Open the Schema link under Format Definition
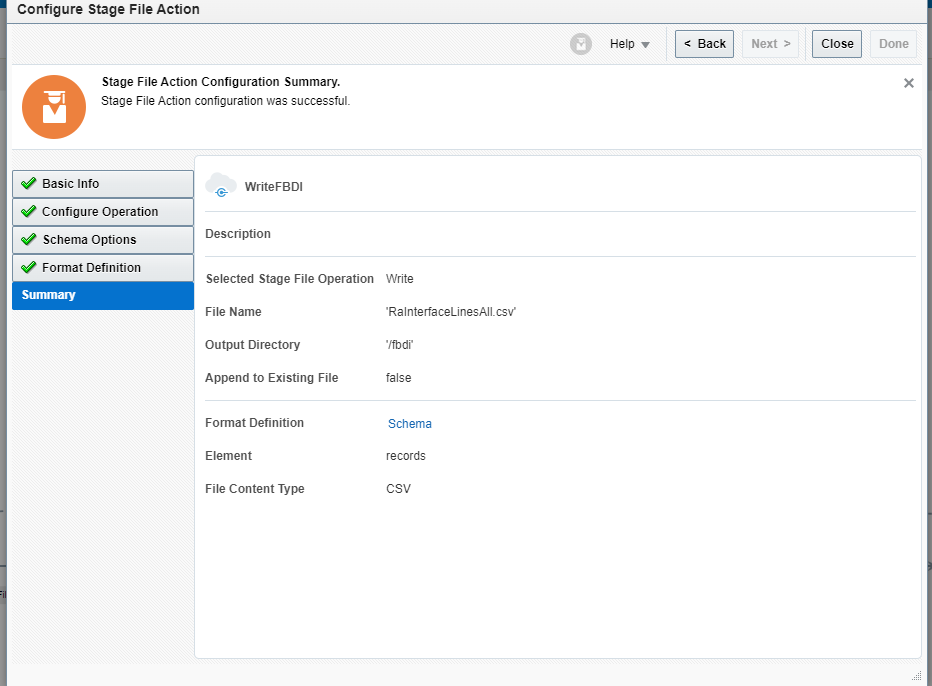932x686 pixels. (x=409, y=423)
